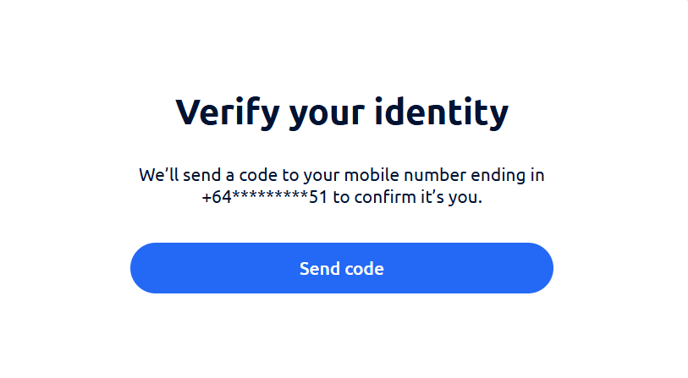This screenshot has height=378, width=688.
Task: Click the +64 country code prefix
Action: [x=216, y=197]
